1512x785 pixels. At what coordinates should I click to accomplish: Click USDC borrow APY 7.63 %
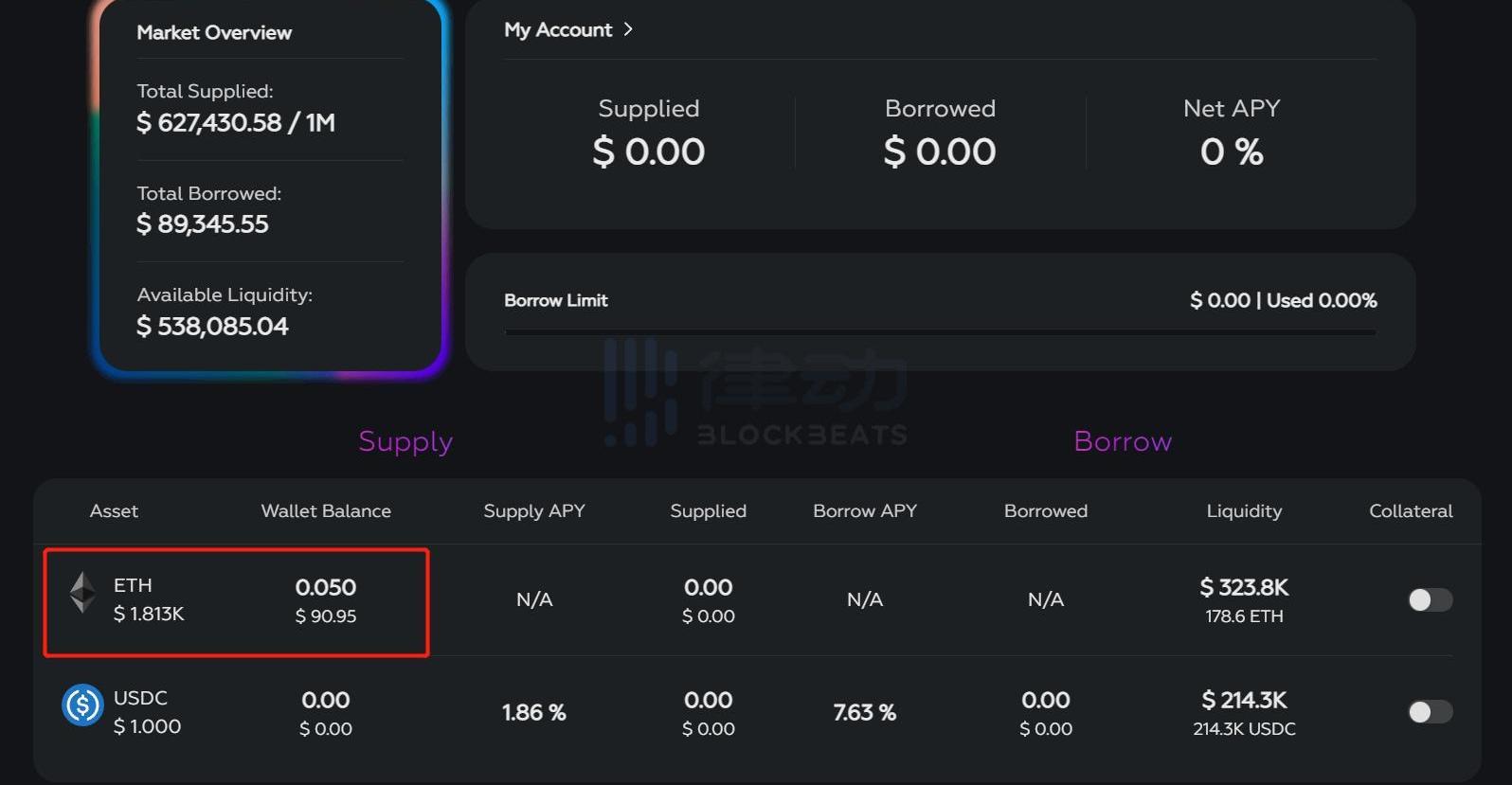[x=865, y=712]
